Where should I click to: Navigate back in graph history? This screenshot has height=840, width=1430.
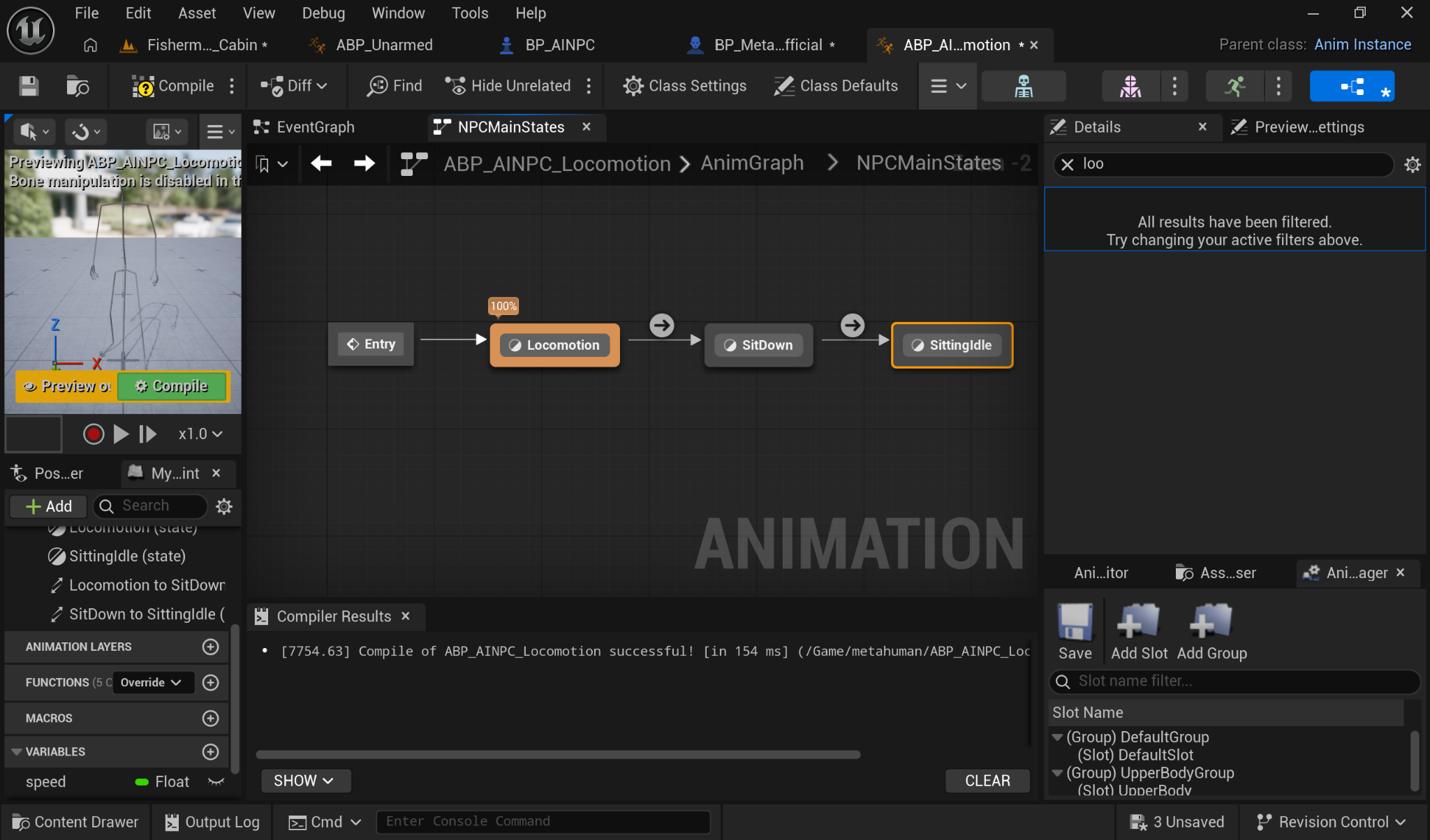321,163
